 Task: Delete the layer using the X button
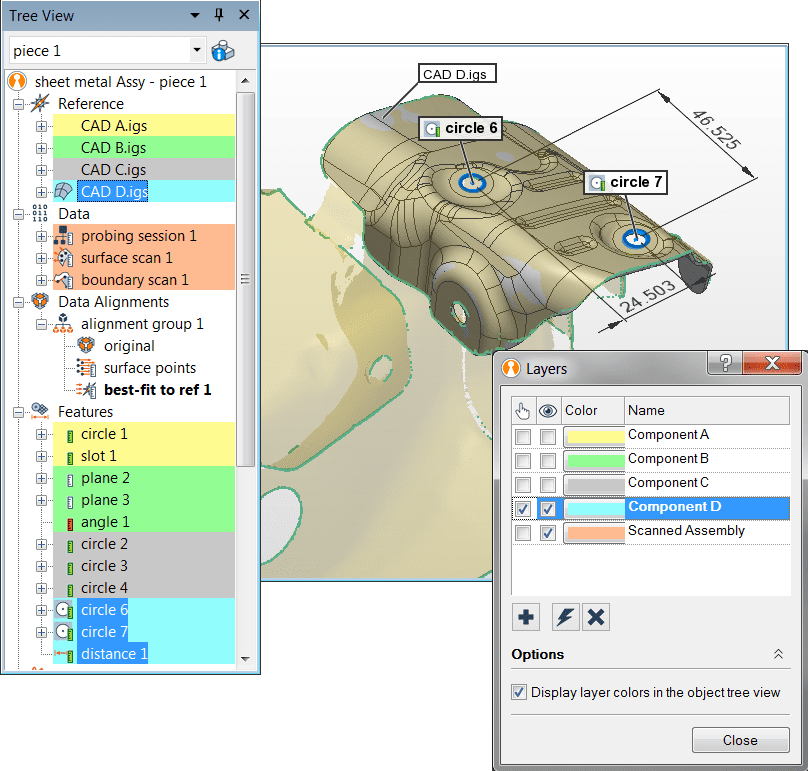596,617
